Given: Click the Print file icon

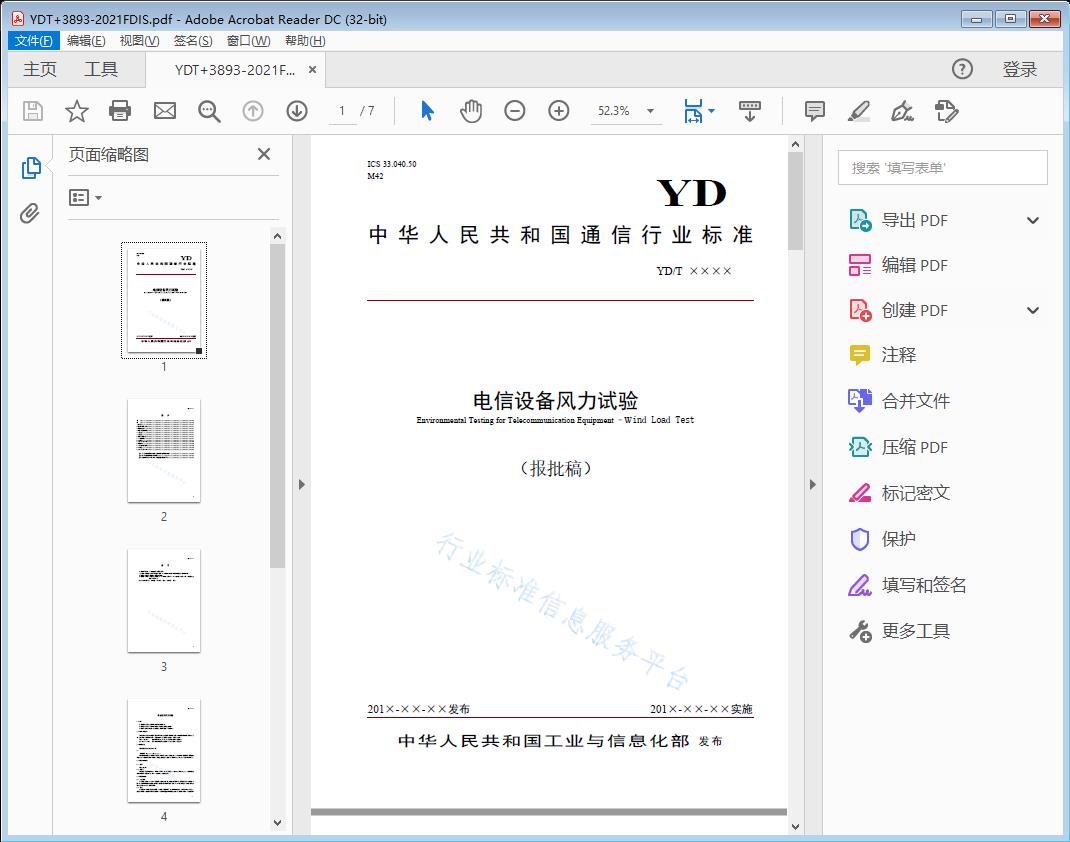Looking at the screenshot, I should tap(120, 111).
